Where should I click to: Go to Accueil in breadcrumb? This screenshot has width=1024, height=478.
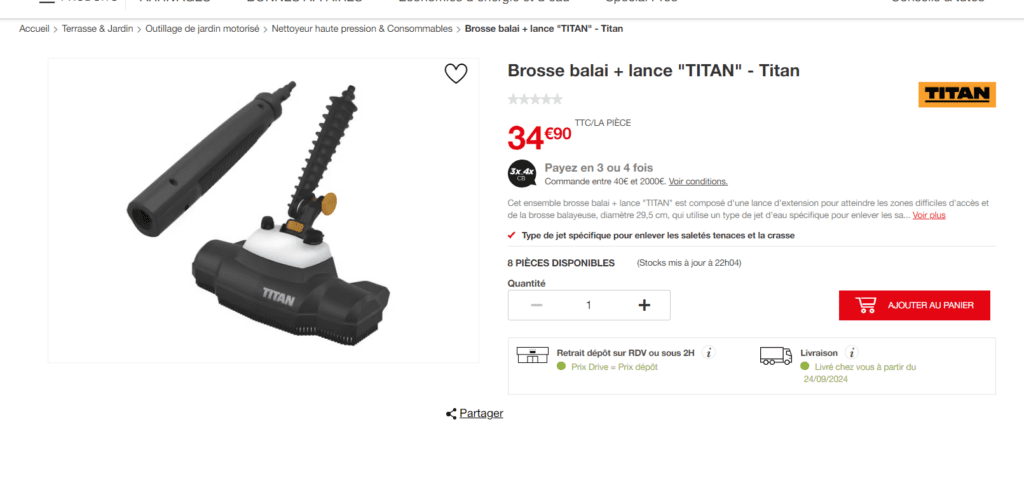coord(34,29)
